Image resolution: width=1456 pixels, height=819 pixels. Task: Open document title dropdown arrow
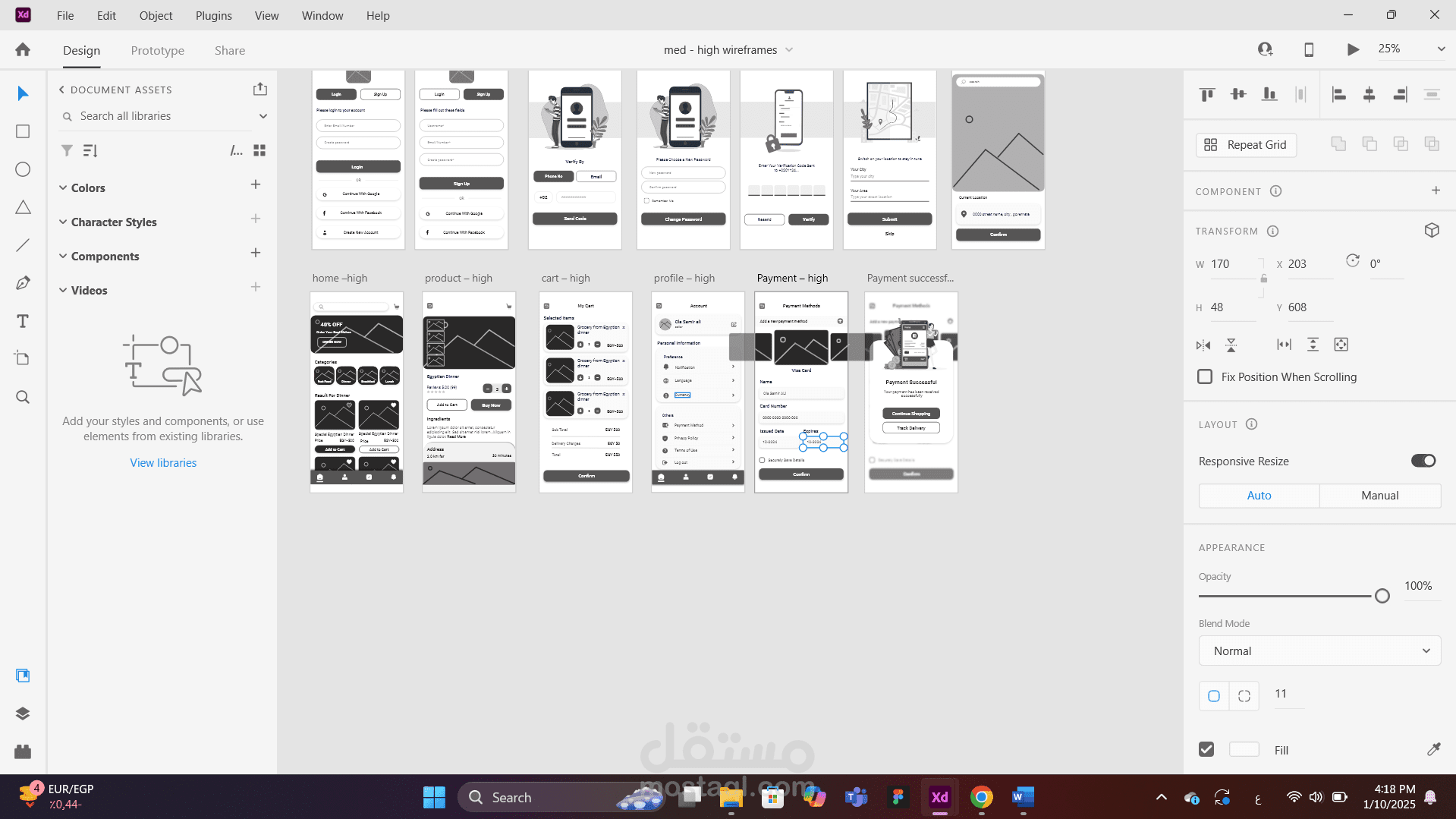[789, 49]
